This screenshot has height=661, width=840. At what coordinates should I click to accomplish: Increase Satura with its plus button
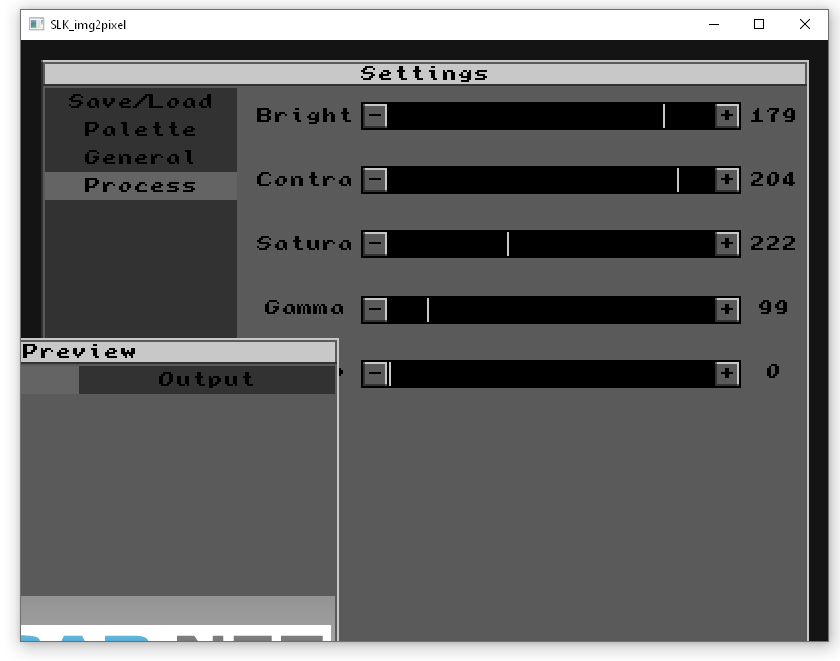pos(727,244)
